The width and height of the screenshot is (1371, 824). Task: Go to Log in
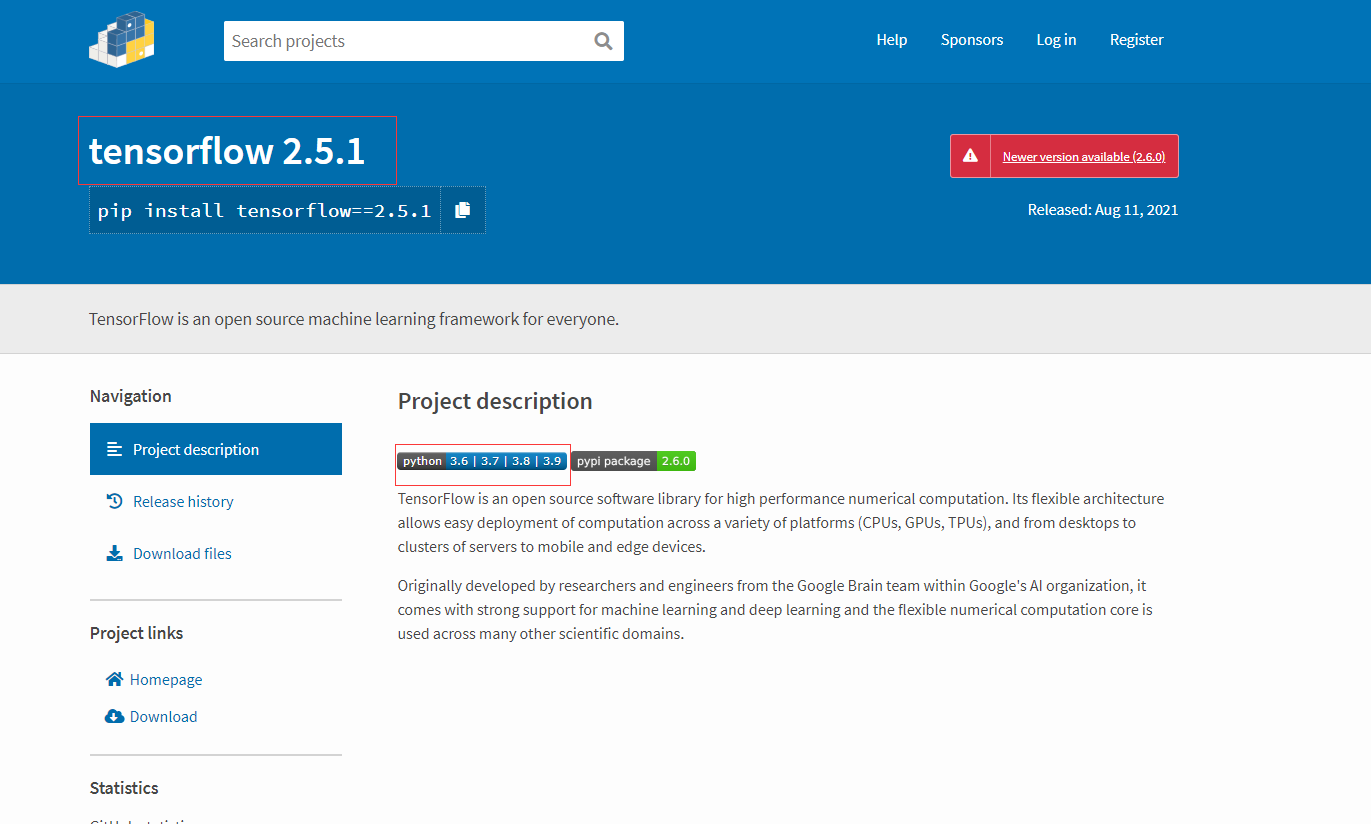tap(1056, 40)
